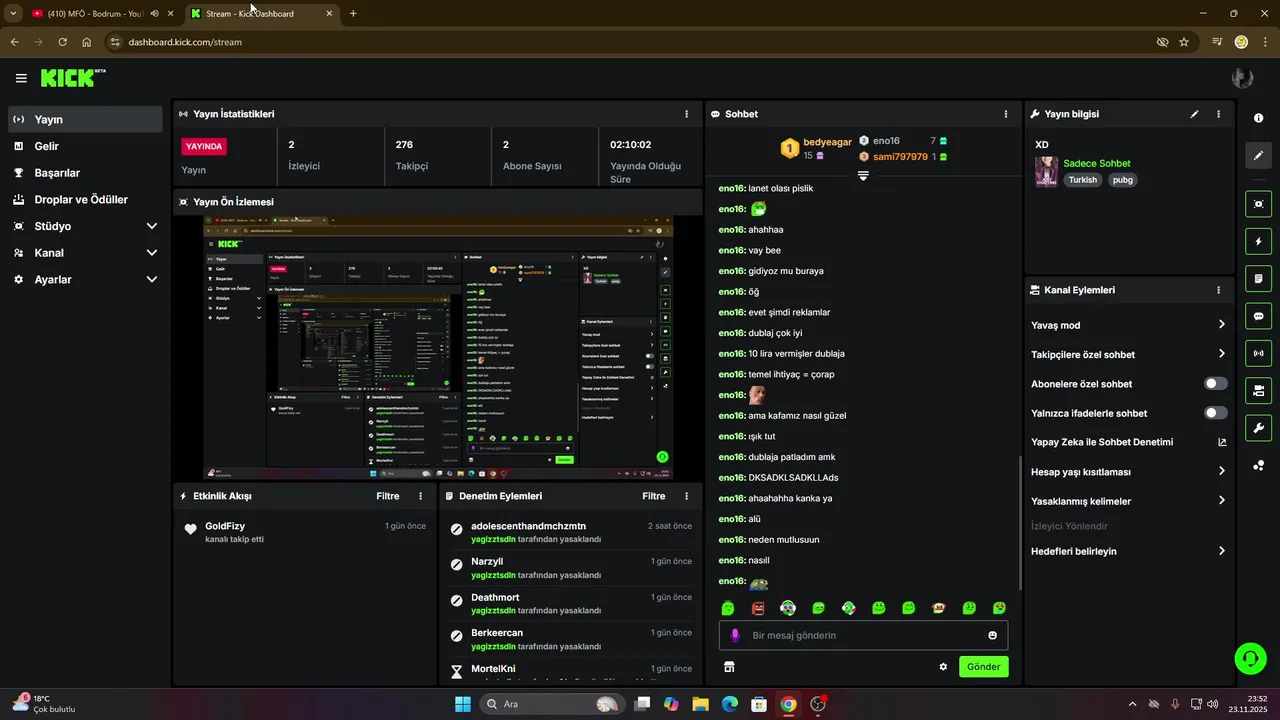Open the hamburger menu beside the Kick logo
Screen dimensions: 1280x720
21,78
